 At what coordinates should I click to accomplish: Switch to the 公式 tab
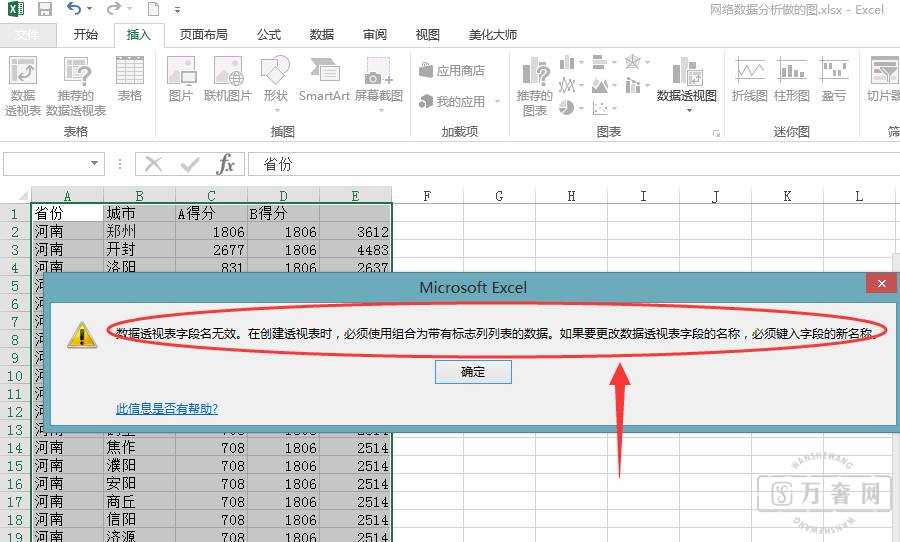click(x=269, y=34)
